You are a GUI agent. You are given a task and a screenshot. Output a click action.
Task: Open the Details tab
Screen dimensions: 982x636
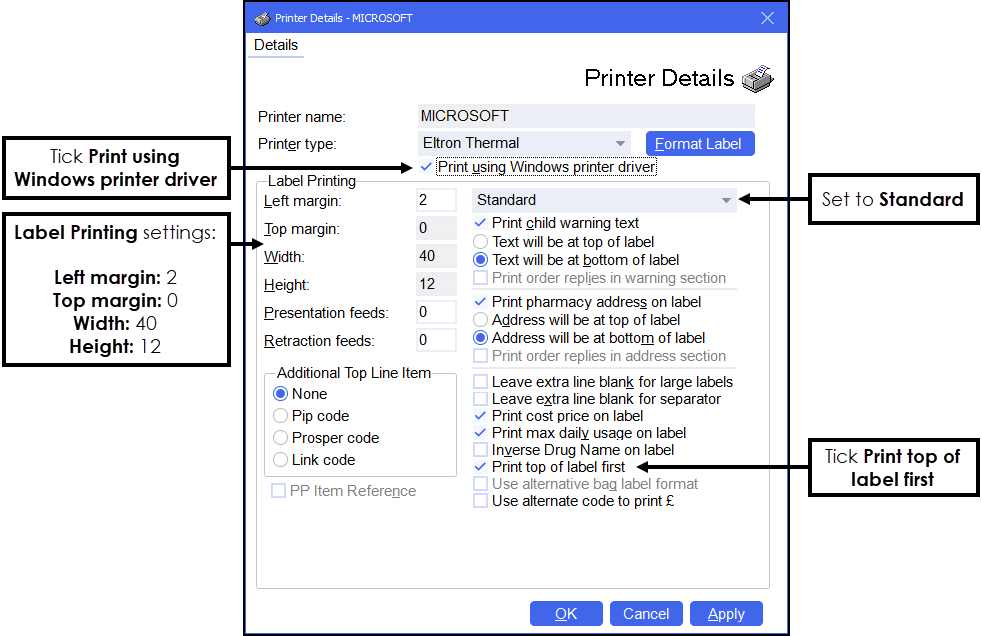click(x=276, y=45)
